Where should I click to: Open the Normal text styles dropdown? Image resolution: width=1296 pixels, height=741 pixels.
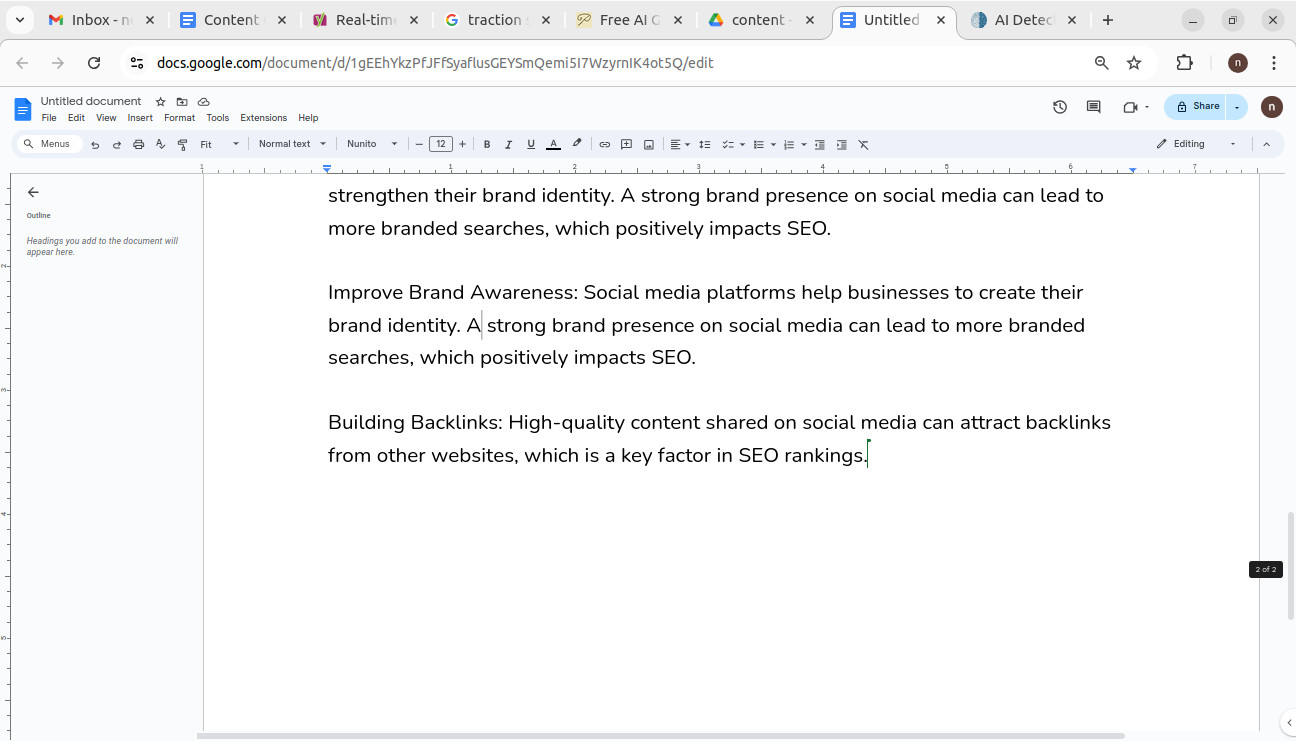coord(292,144)
